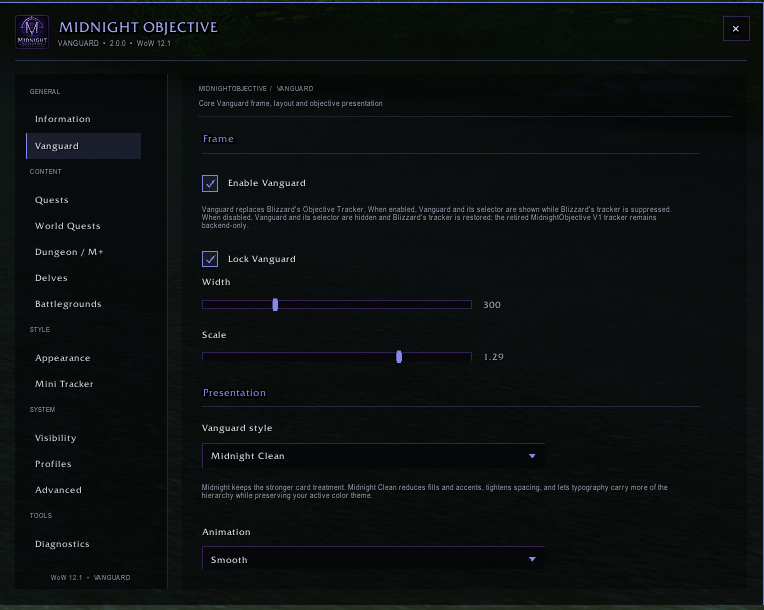Viewport: 764px width, 610px height.
Task: Go to the Quests settings page
Action: (x=52, y=200)
